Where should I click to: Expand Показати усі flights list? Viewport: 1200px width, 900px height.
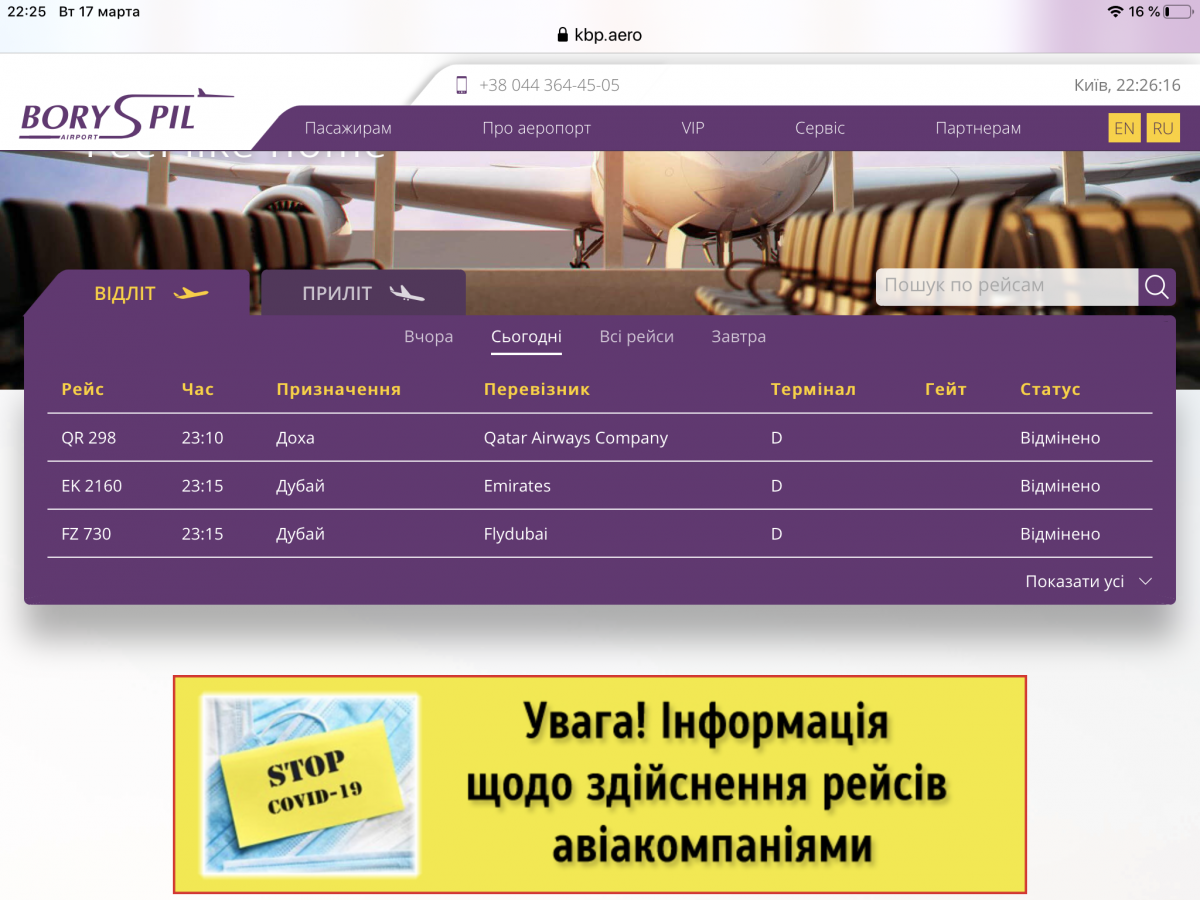pyautogui.click(x=1075, y=581)
